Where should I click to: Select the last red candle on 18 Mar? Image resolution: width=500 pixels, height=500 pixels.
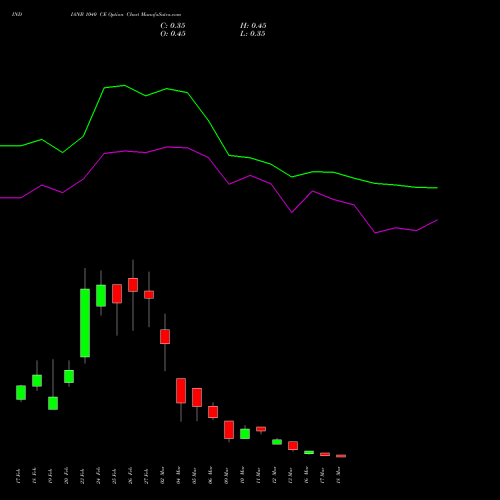(x=341, y=456)
